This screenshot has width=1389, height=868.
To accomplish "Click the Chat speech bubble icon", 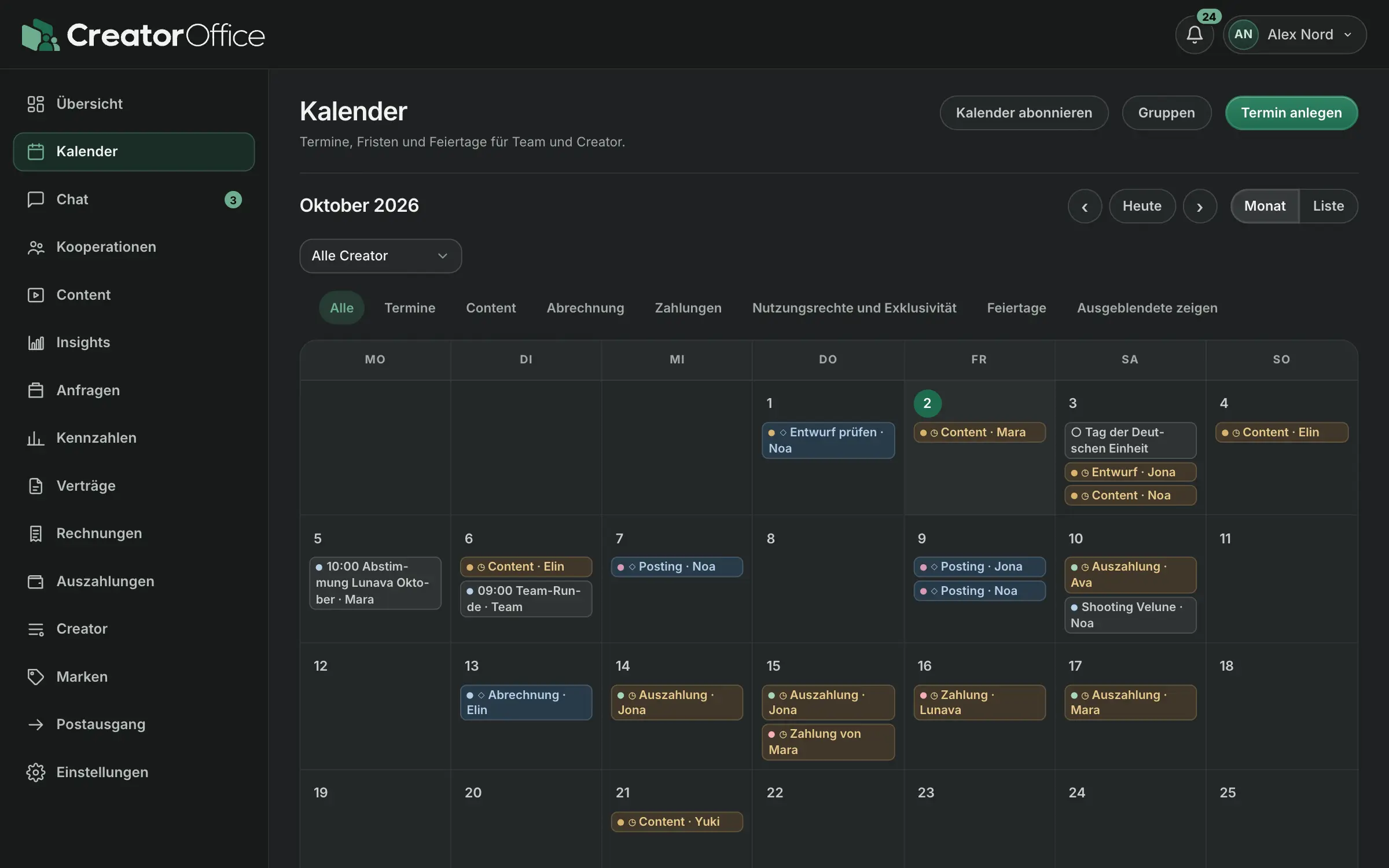I will coord(36,199).
